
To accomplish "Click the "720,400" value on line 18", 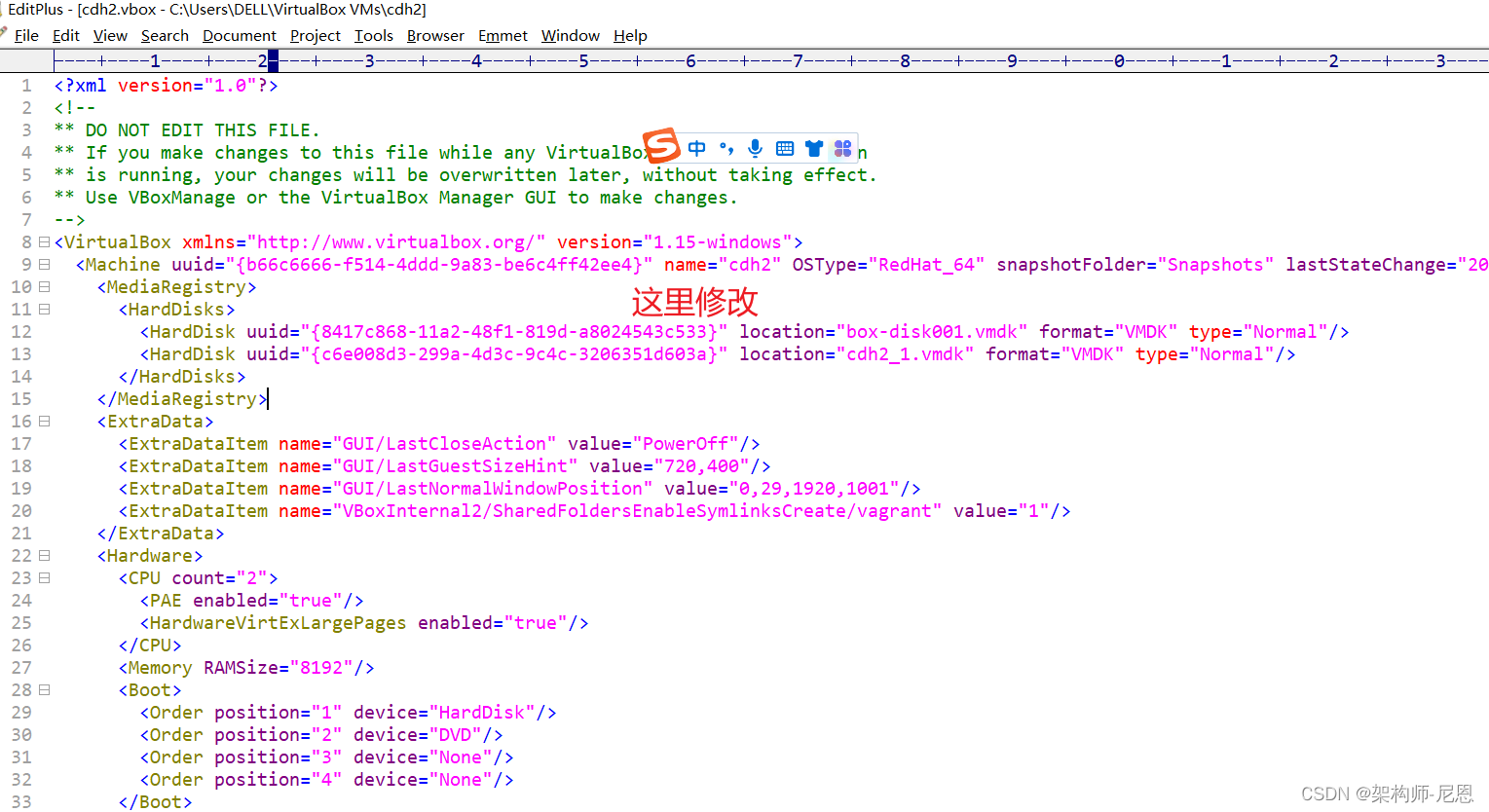I will [702, 466].
